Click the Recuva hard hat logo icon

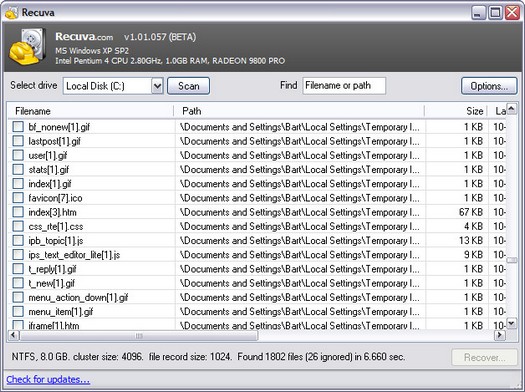27,47
